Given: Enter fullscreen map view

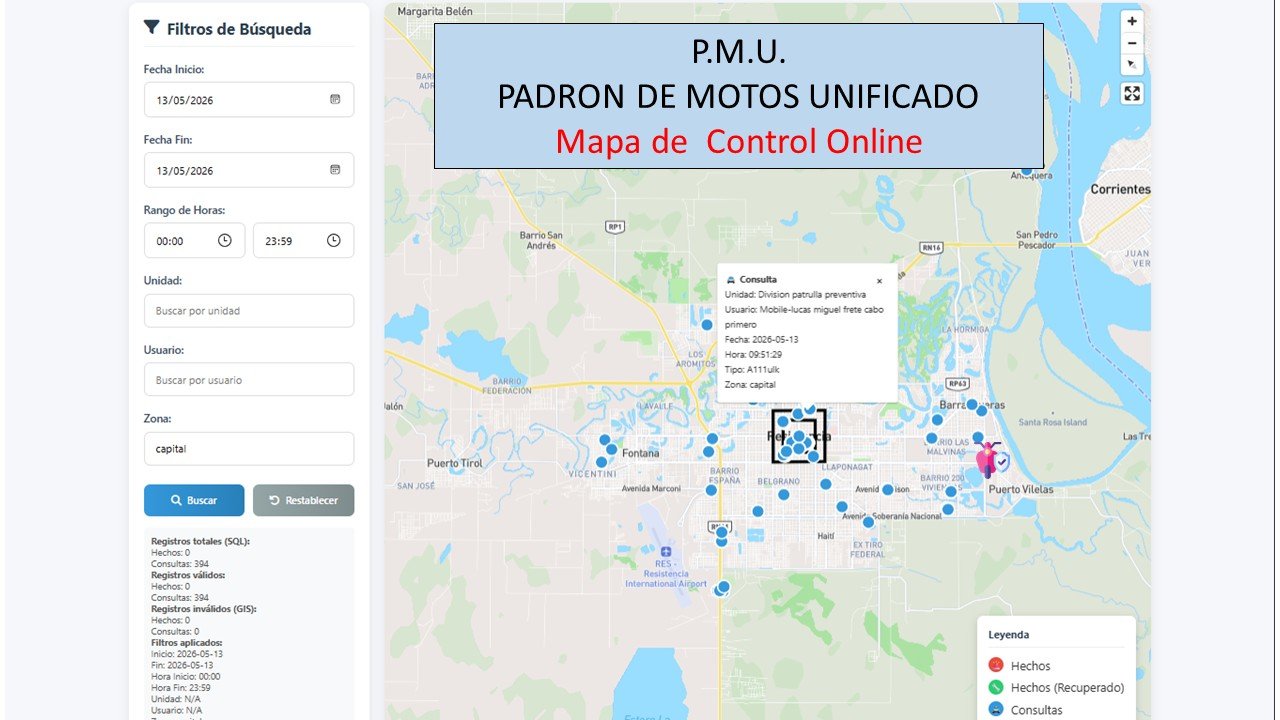Looking at the screenshot, I should point(1131,94).
